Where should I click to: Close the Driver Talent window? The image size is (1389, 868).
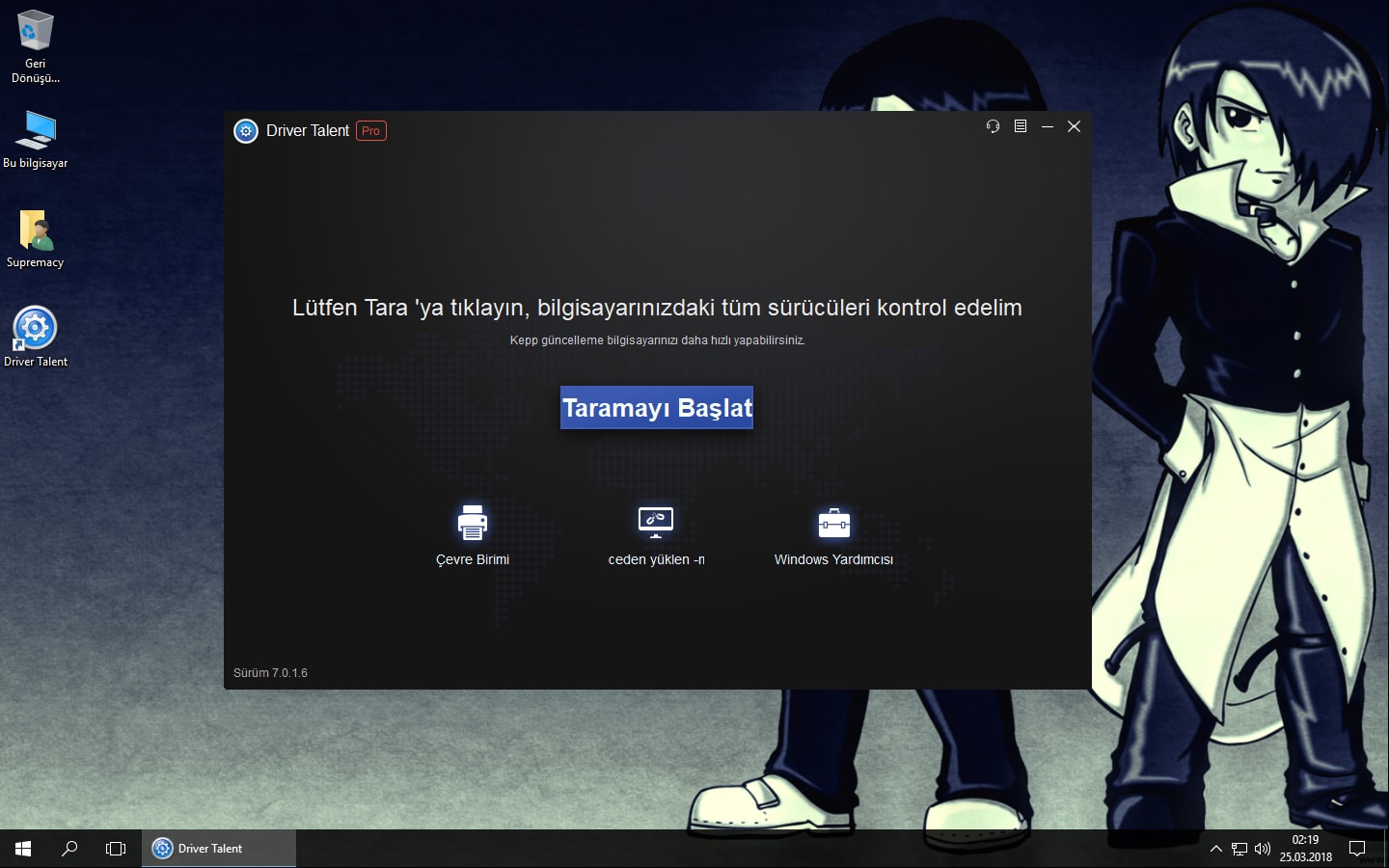1074,126
